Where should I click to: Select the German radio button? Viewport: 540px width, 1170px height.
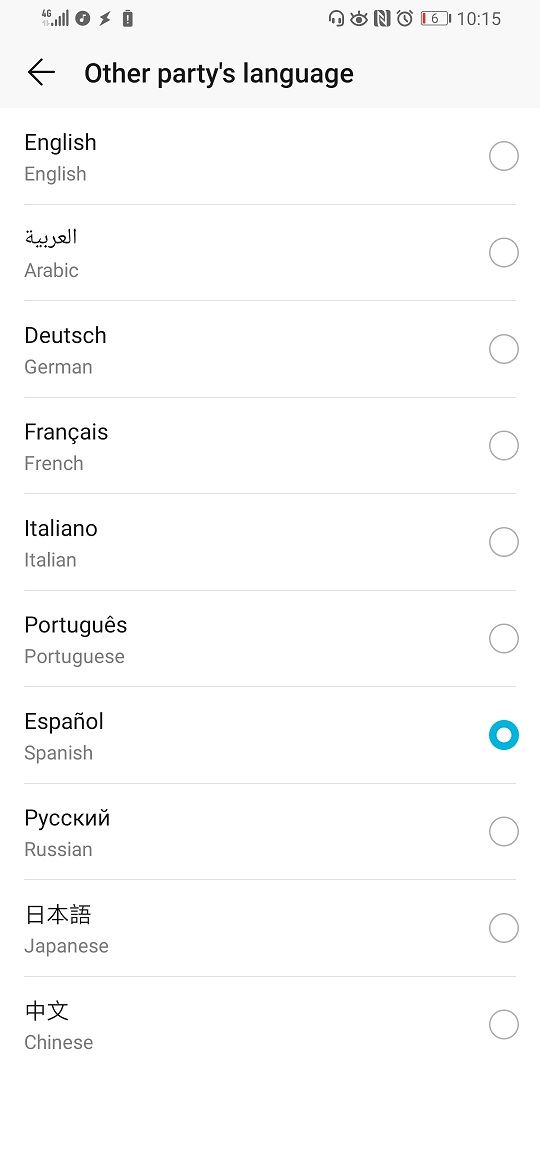[x=503, y=349]
